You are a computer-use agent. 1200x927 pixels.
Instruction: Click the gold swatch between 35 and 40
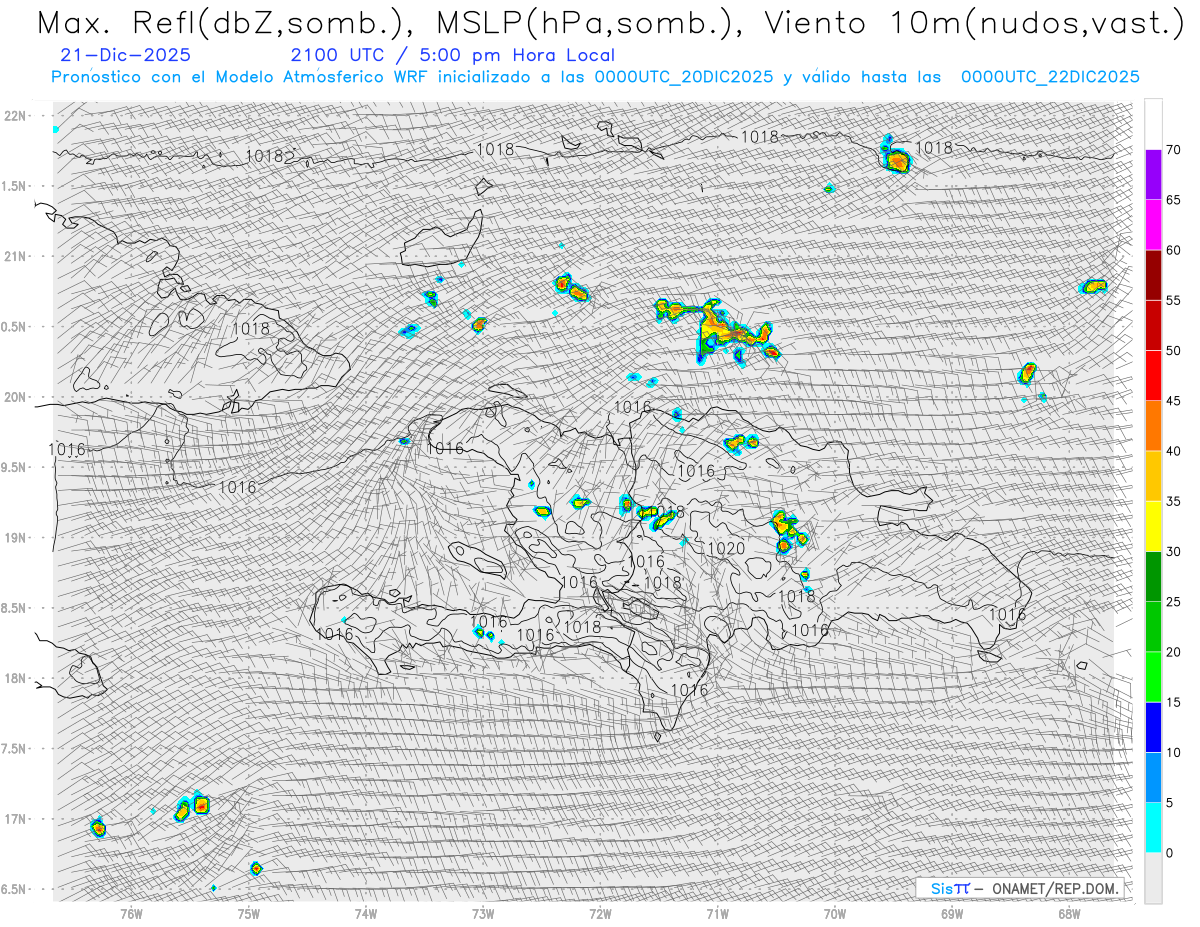1153,476
